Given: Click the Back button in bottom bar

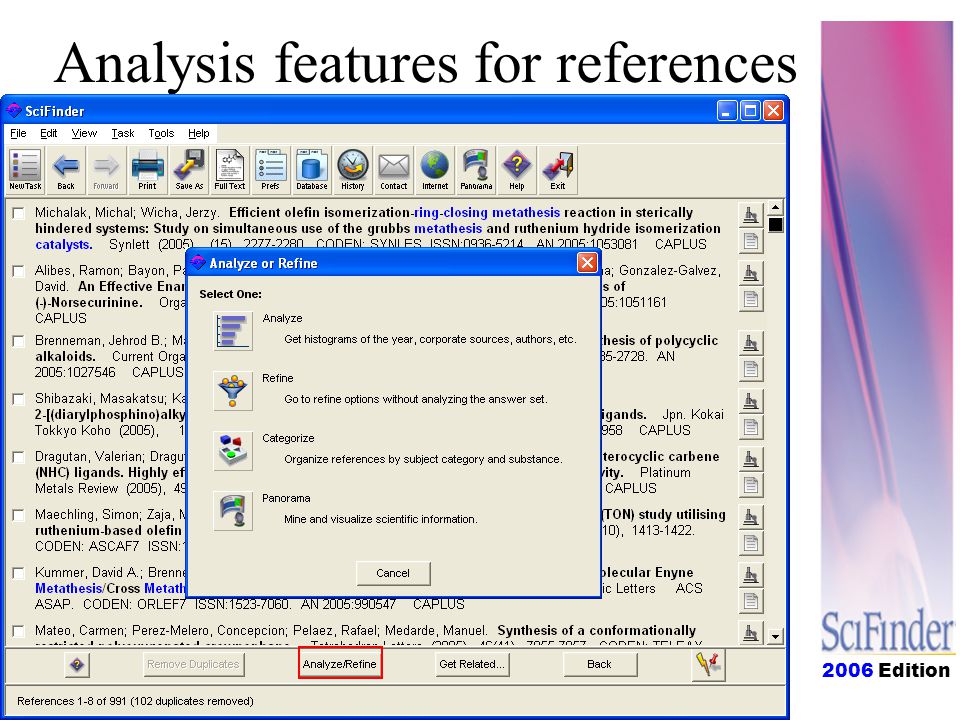Looking at the screenshot, I should pyautogui.click(x=599, y=664).
